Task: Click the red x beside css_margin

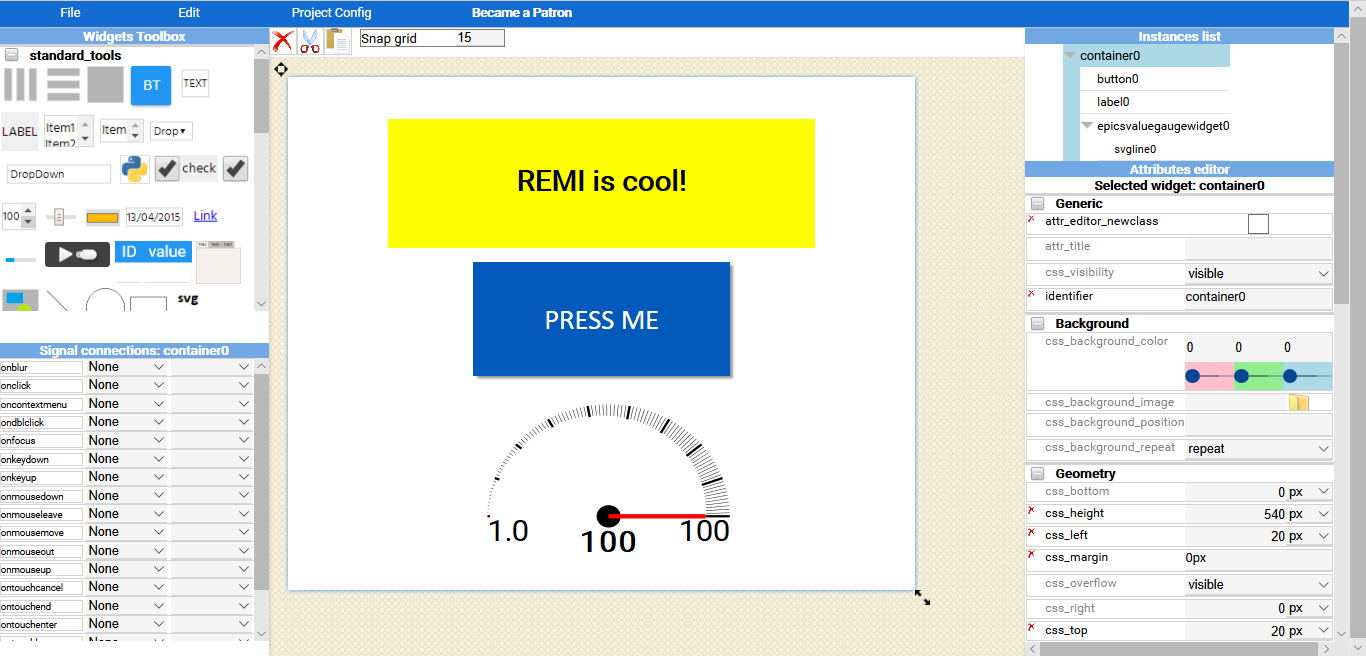Action: coord(1031,554)
